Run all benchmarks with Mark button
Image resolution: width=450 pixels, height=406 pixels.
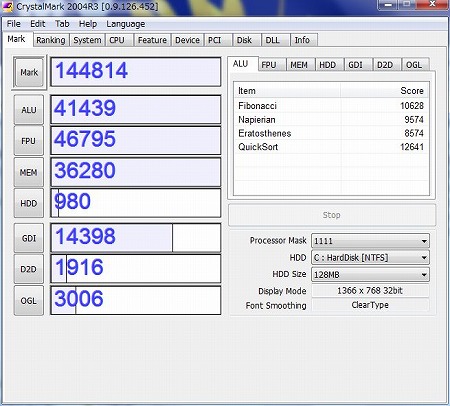[29, 72]
